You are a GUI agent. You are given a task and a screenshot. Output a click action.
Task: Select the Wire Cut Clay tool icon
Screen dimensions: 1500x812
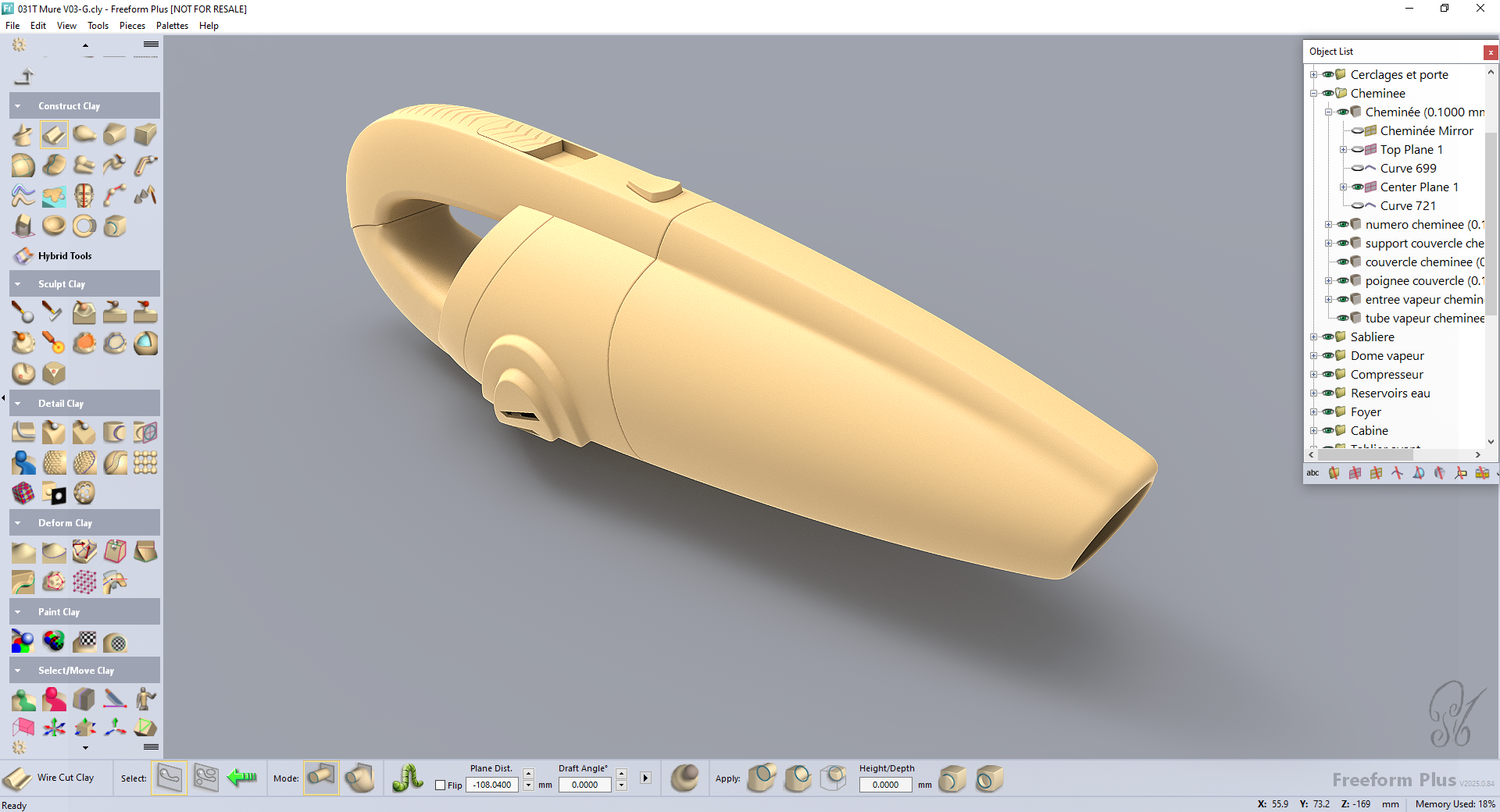17,778
